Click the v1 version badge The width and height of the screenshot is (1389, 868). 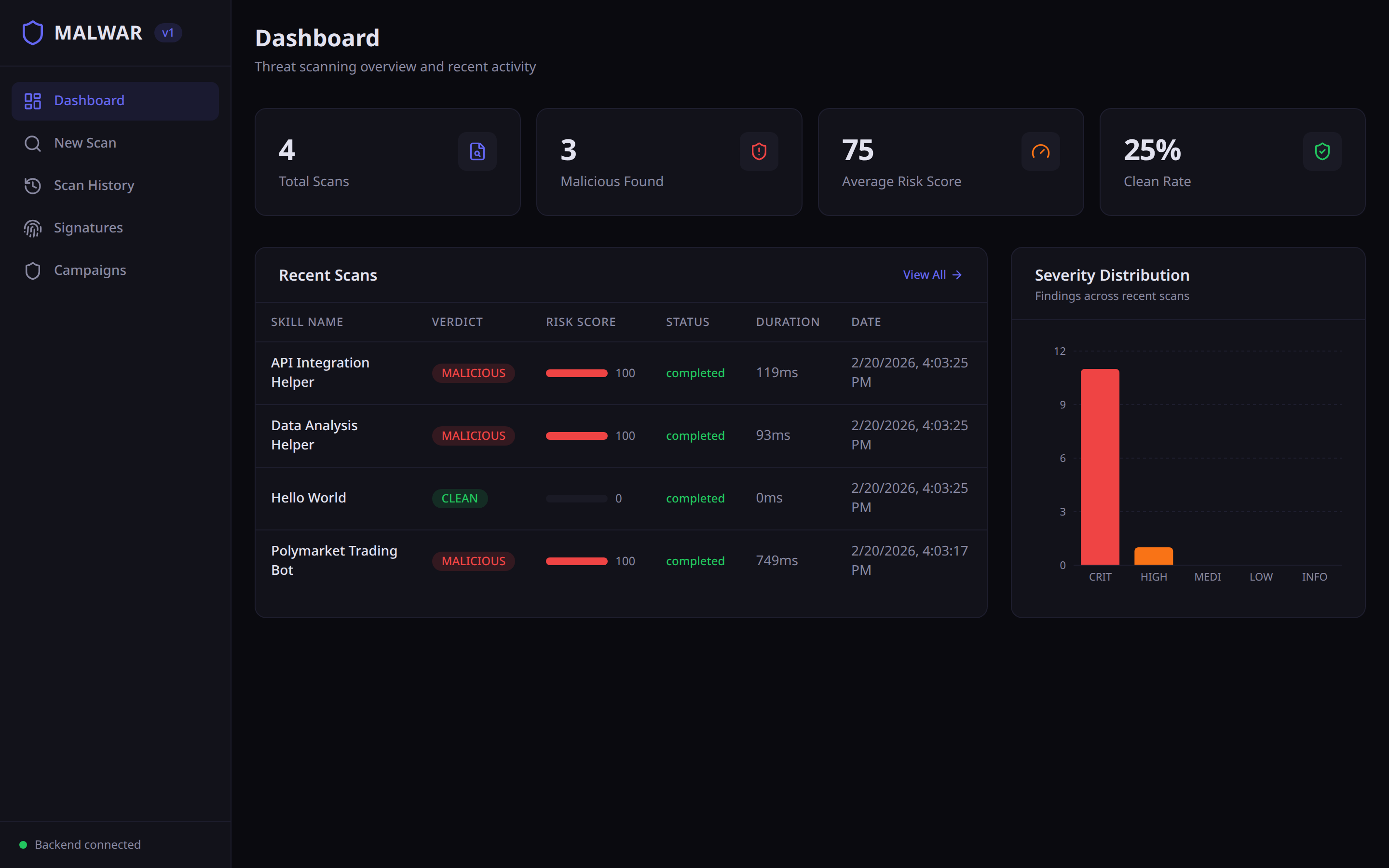click(x=168, y=33)
